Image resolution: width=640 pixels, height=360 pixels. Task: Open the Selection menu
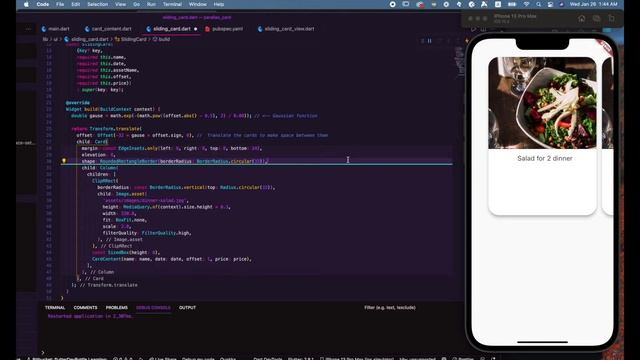tap(98, 4)
